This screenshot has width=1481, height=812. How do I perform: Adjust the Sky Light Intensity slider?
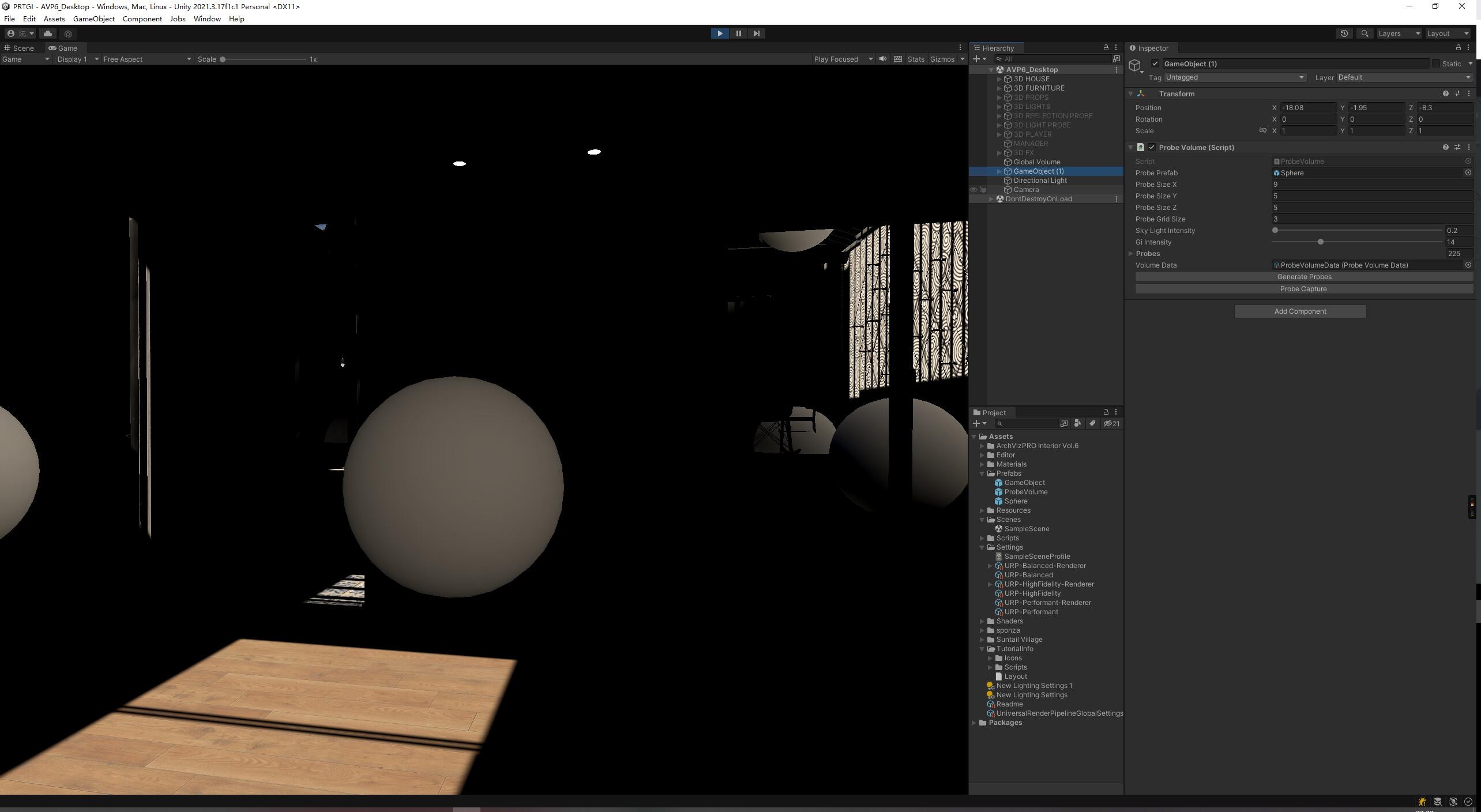point(1357,230)
